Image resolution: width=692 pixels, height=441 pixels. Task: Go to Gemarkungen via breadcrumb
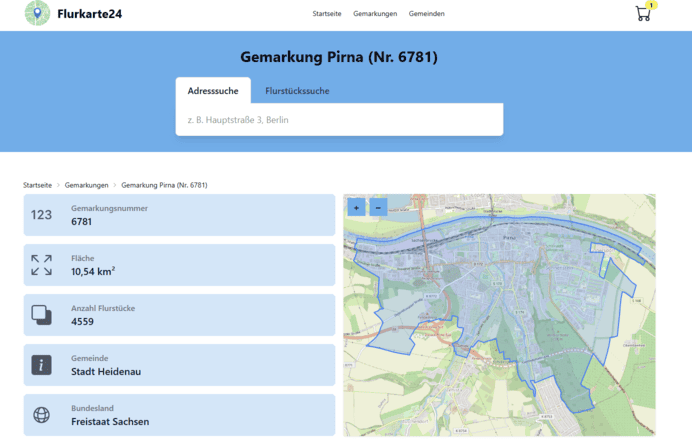(x=86, y=185)
